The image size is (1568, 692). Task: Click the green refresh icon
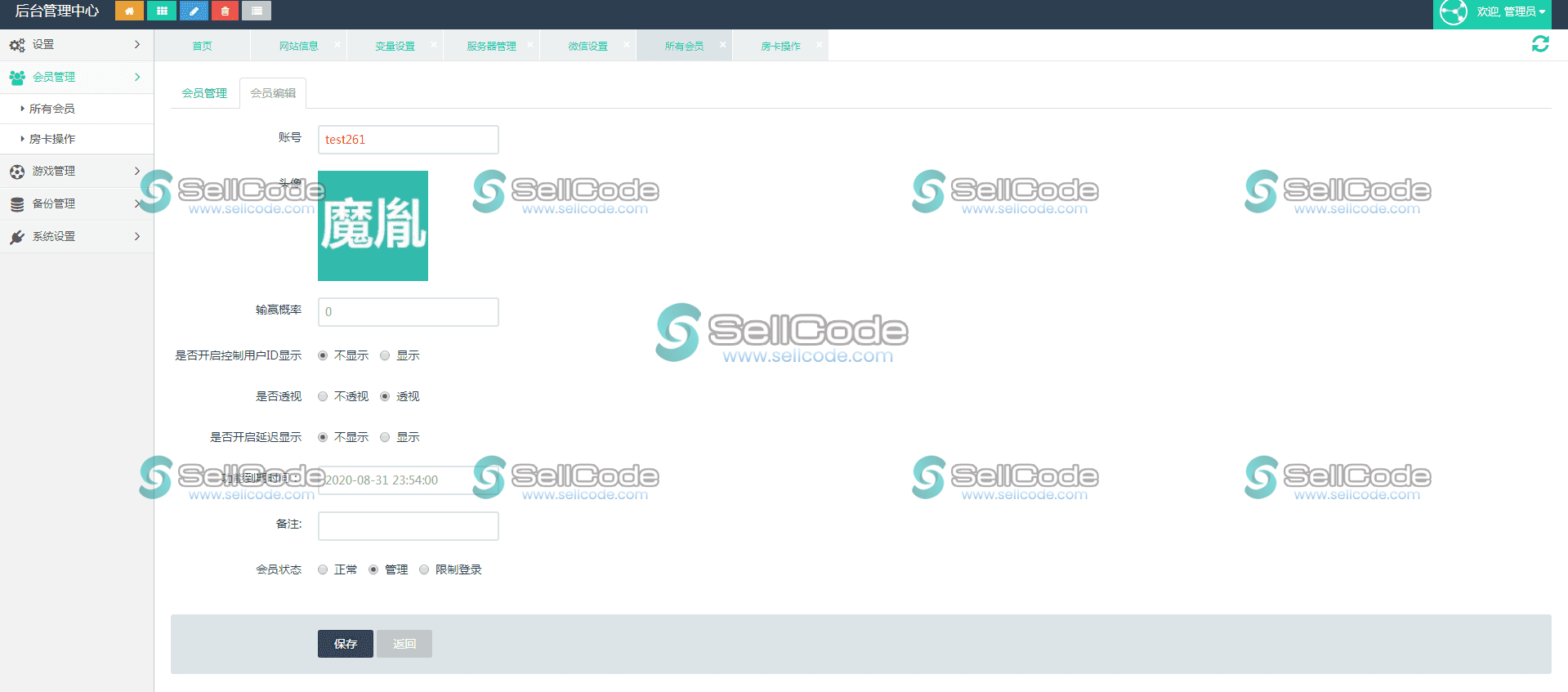coord(1540,44)
